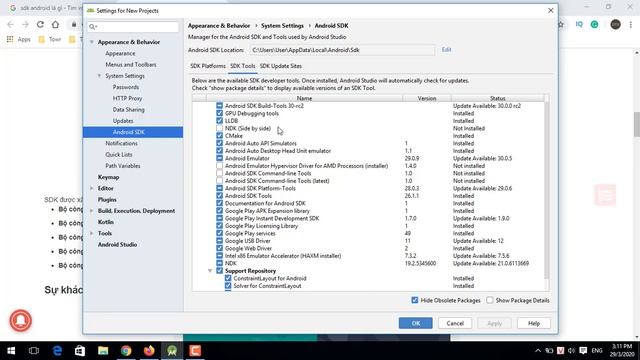Select the 'Android SDK Tools' row text
640x360 pixels.
click(248, 196)
